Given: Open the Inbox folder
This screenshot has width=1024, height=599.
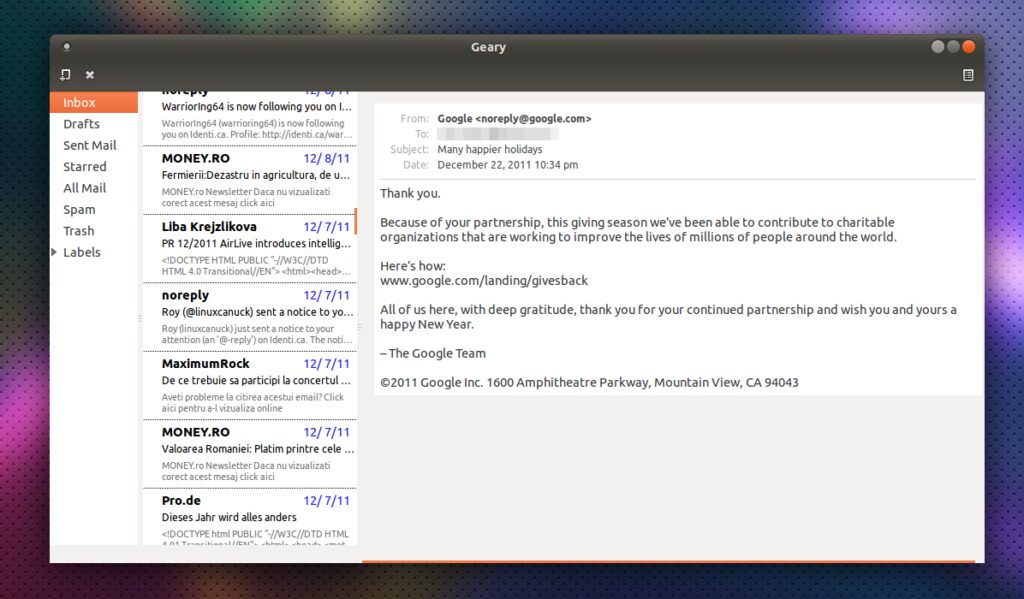Looking at the screenshot, I should (x=94, y=103).
